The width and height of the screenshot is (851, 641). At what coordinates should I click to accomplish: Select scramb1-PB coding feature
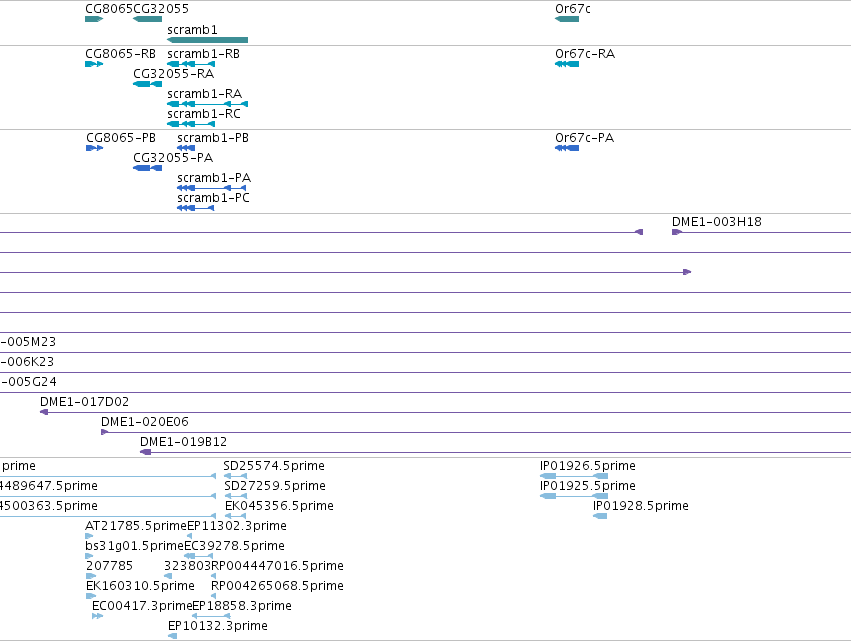[x=186, y=148]
